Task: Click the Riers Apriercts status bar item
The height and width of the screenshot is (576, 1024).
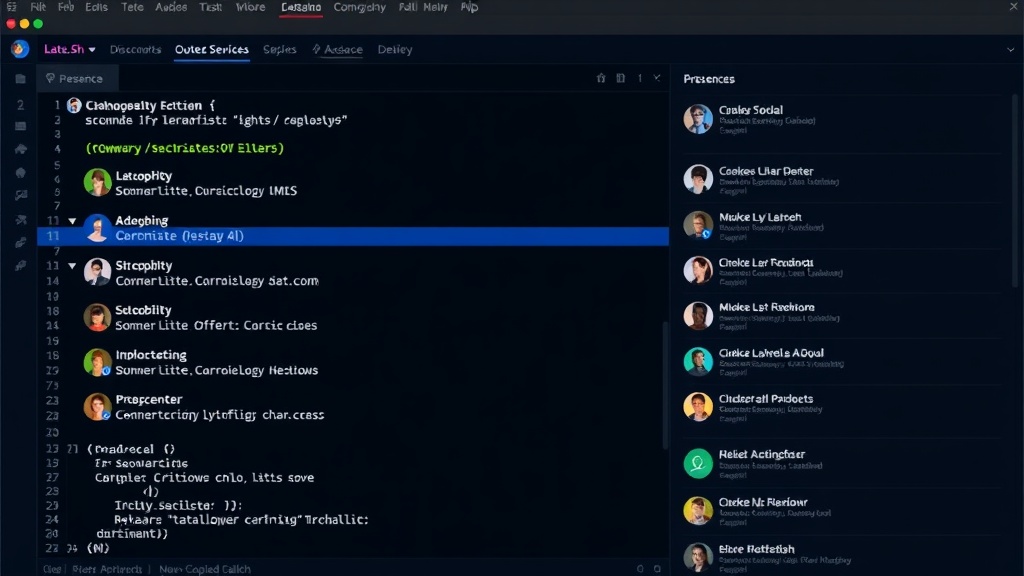Action: pyautogui.click(x=106, y=569)
